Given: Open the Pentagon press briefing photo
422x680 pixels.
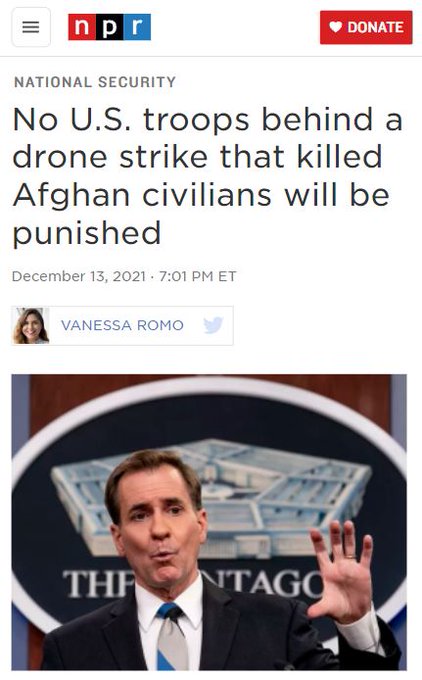Looking at the screenshot, I should [209, 522].
